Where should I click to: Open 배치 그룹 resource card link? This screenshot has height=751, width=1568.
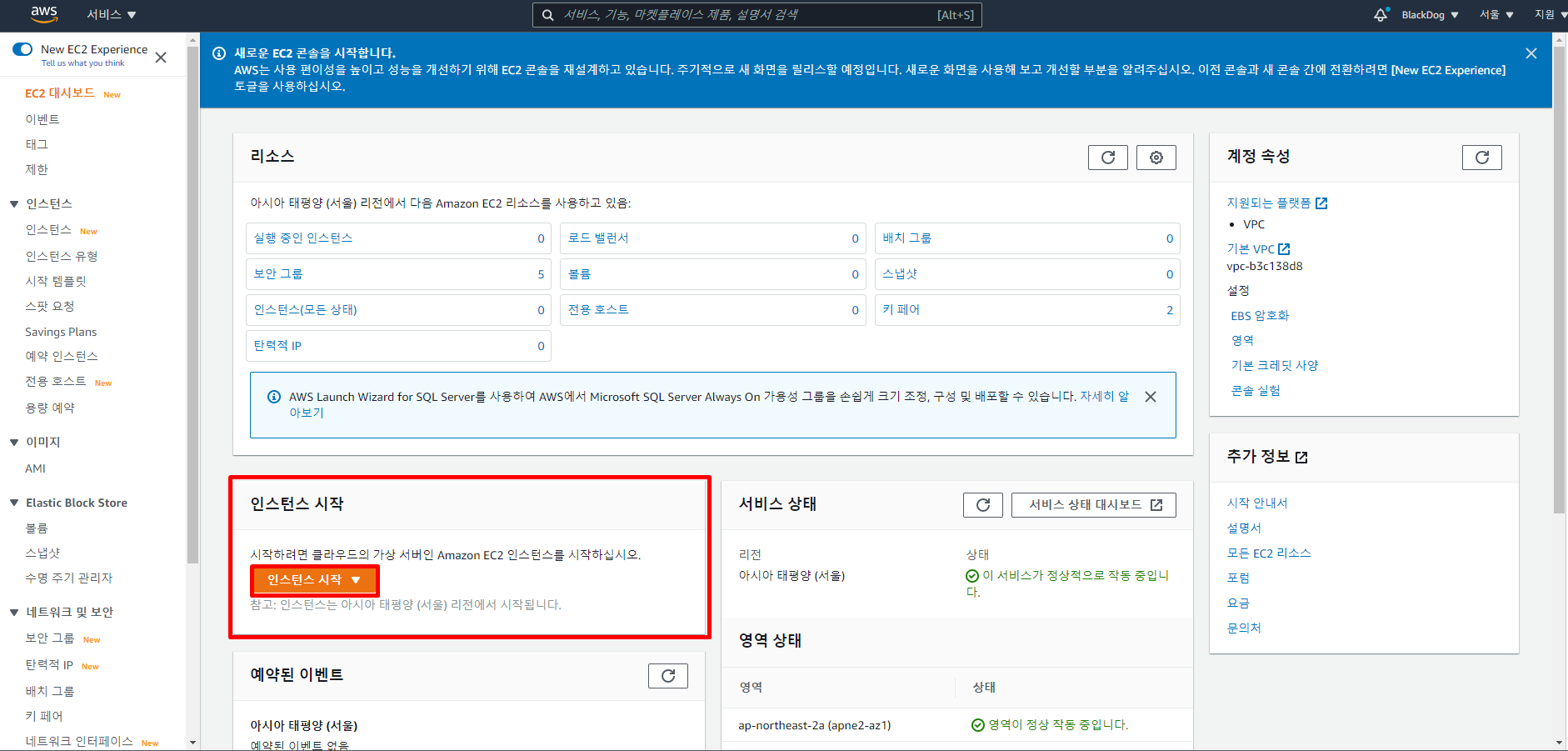pyautogui.click(x=906, y=238)
